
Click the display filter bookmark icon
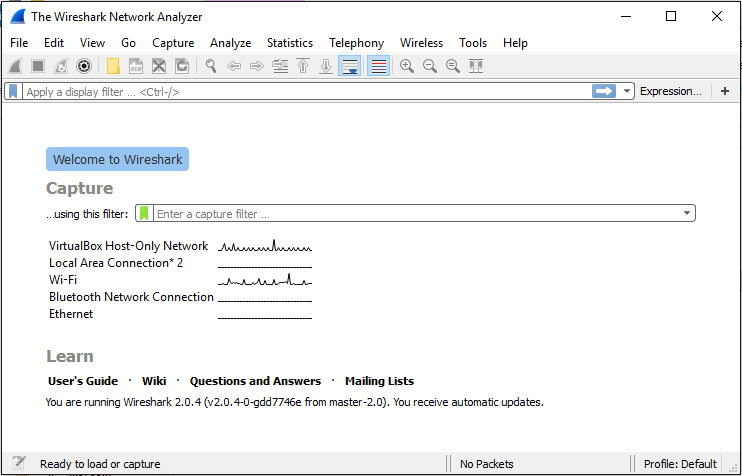coord(13,91)
